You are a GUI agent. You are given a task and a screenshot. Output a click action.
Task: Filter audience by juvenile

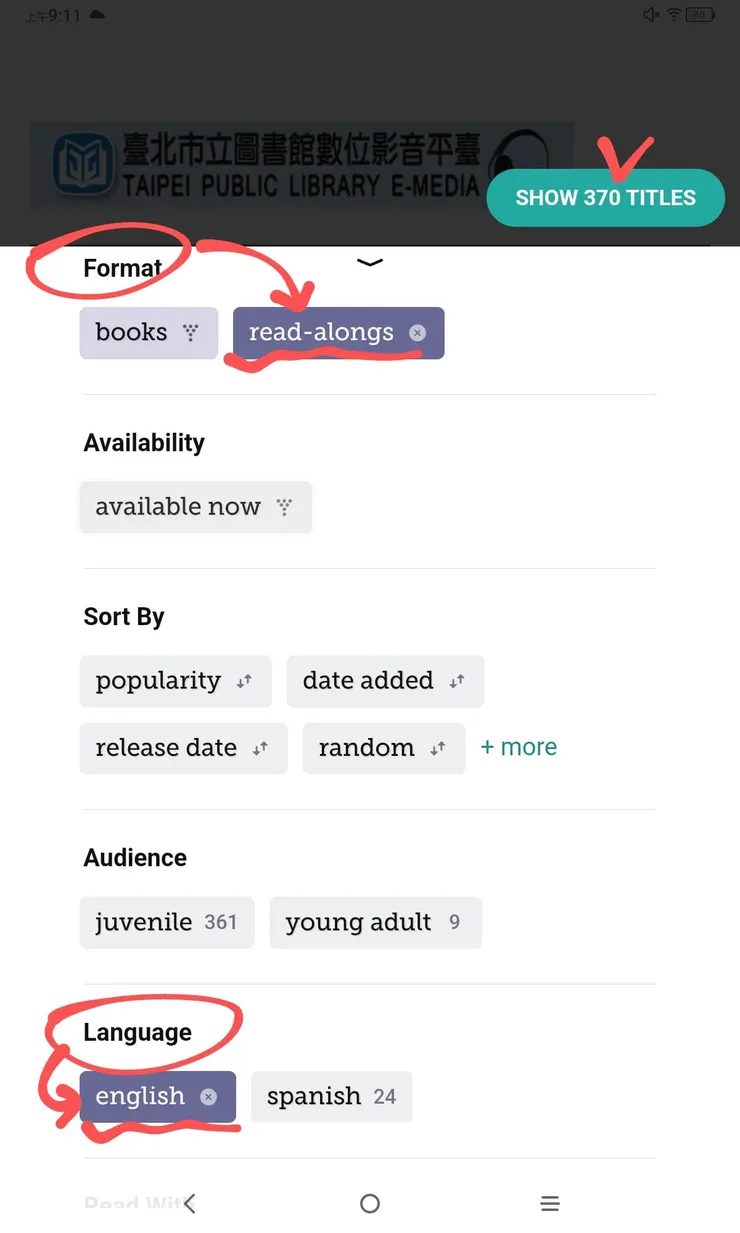pos(166,922)
